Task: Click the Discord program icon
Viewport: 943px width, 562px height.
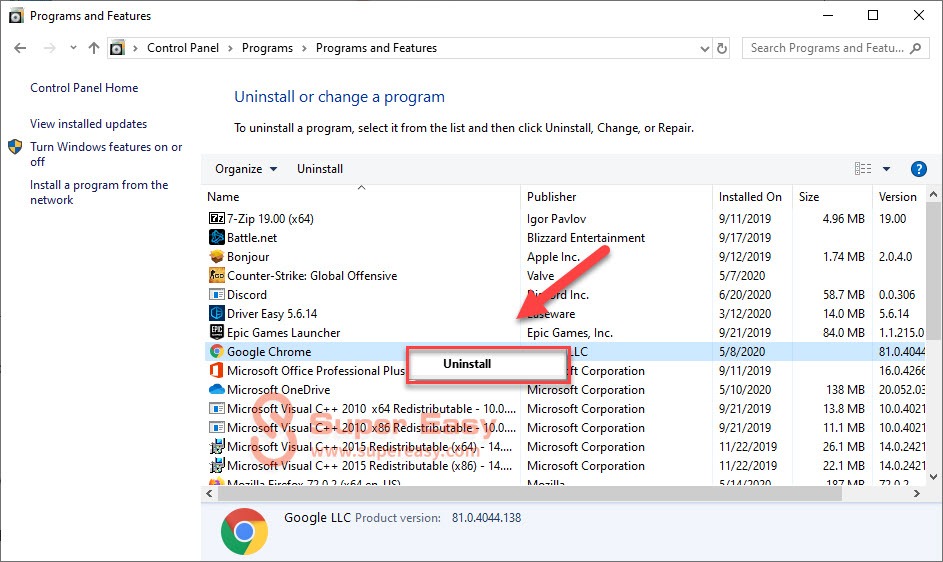Action: click(217, 294)
